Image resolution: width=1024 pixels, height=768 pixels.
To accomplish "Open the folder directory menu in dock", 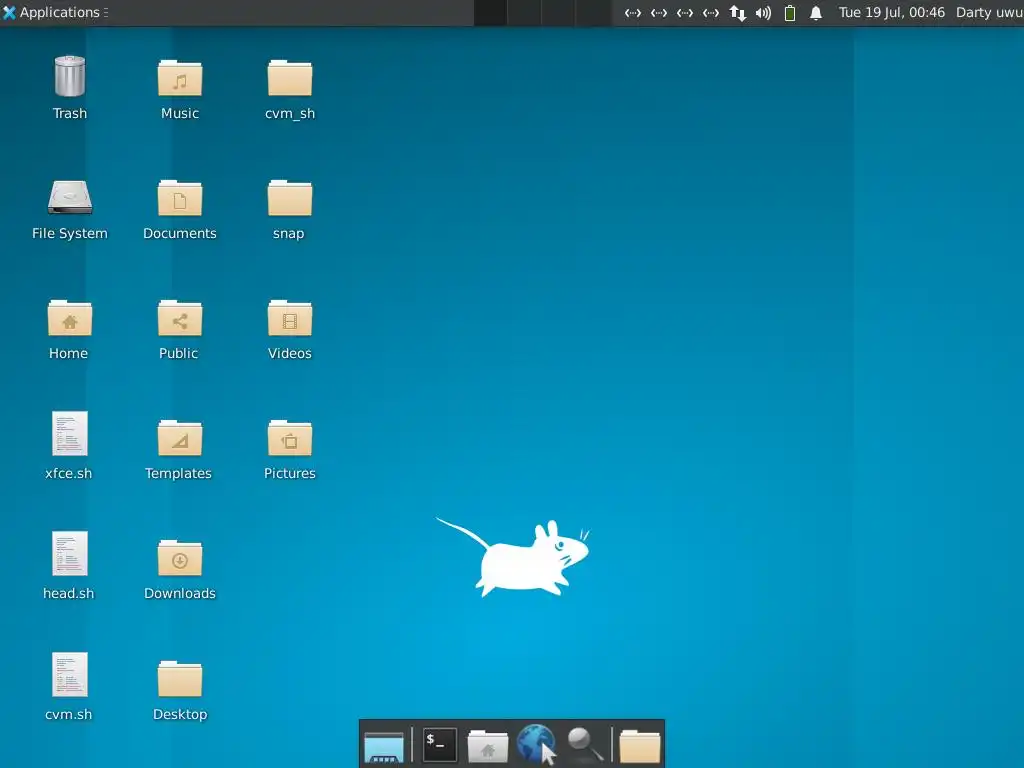I will point(639,746).
